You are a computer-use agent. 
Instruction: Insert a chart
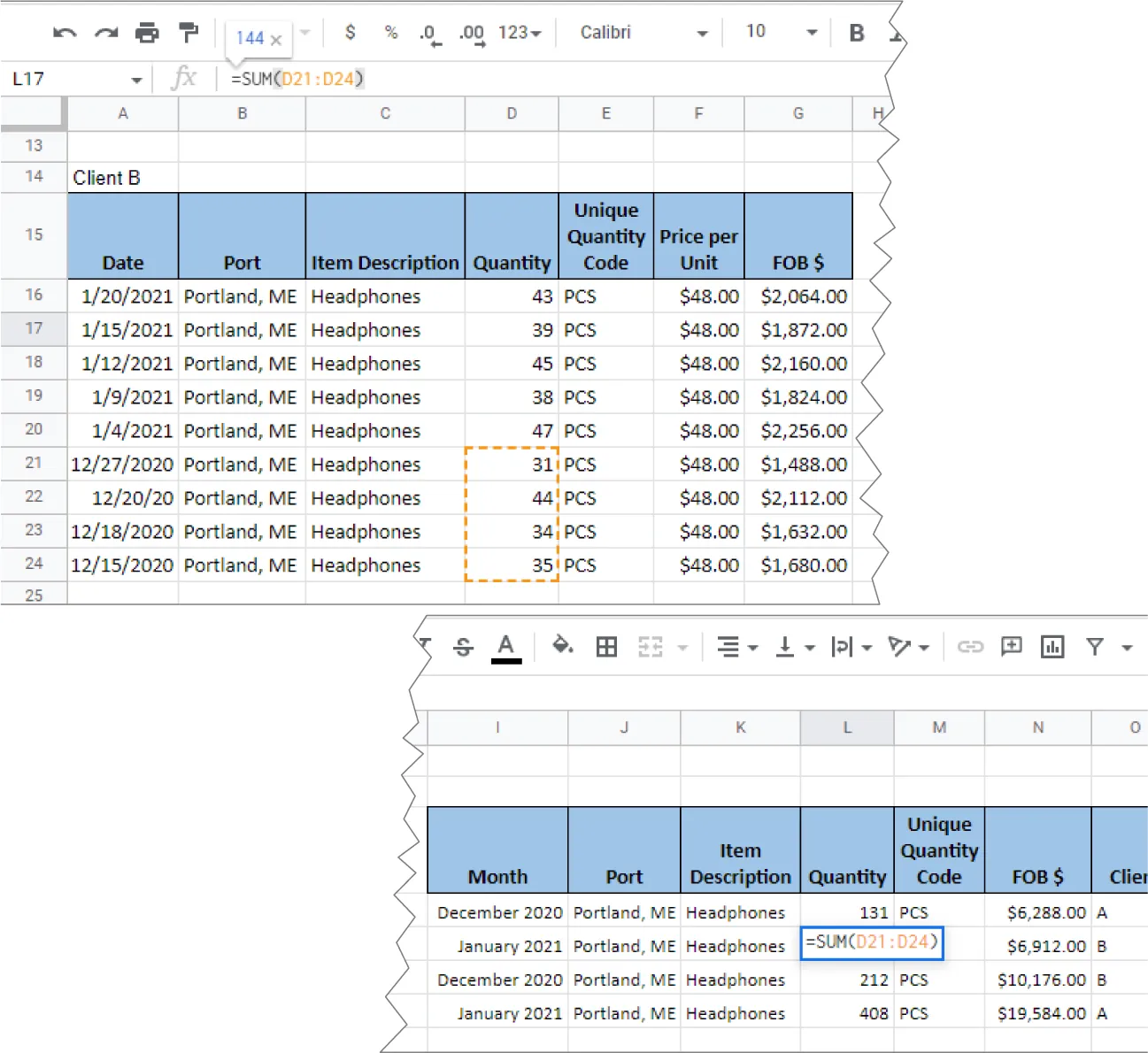(1052, 647)
